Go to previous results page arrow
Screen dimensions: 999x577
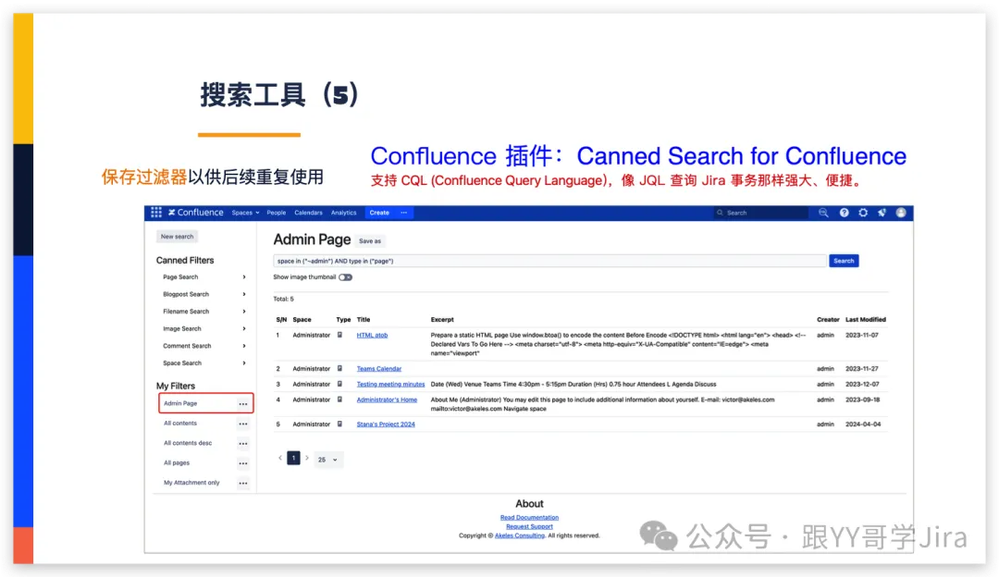tap(280, 459)
